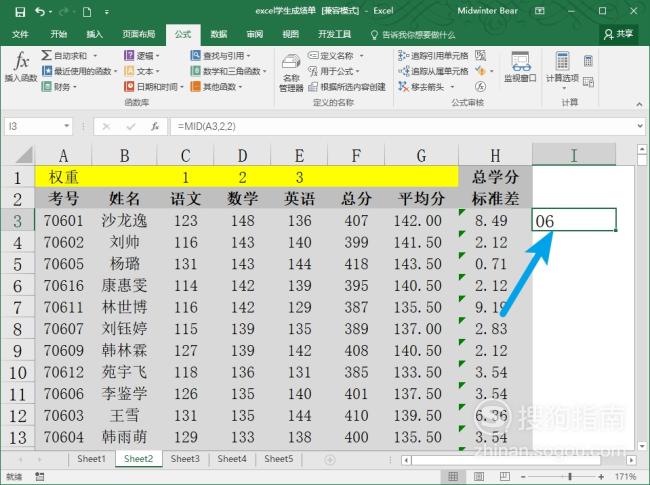Collapse the ribbon with the chevron
The height and width of the screenshot is (485, 650).
tap(639, 104)
